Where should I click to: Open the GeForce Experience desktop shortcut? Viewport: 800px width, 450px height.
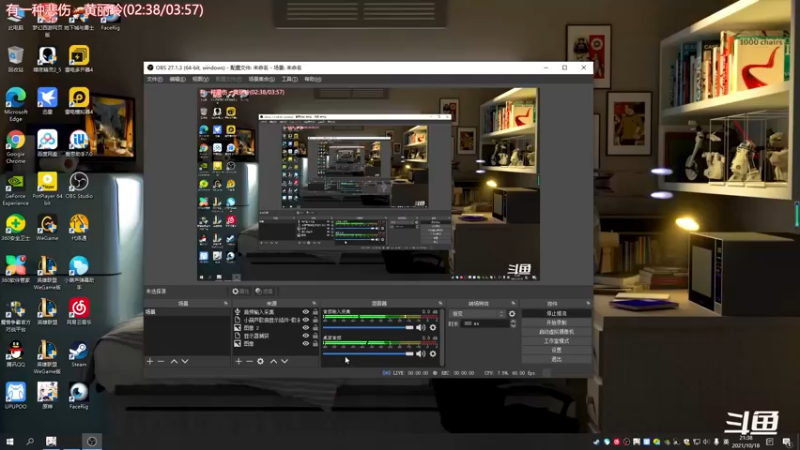tap(15, 189)
